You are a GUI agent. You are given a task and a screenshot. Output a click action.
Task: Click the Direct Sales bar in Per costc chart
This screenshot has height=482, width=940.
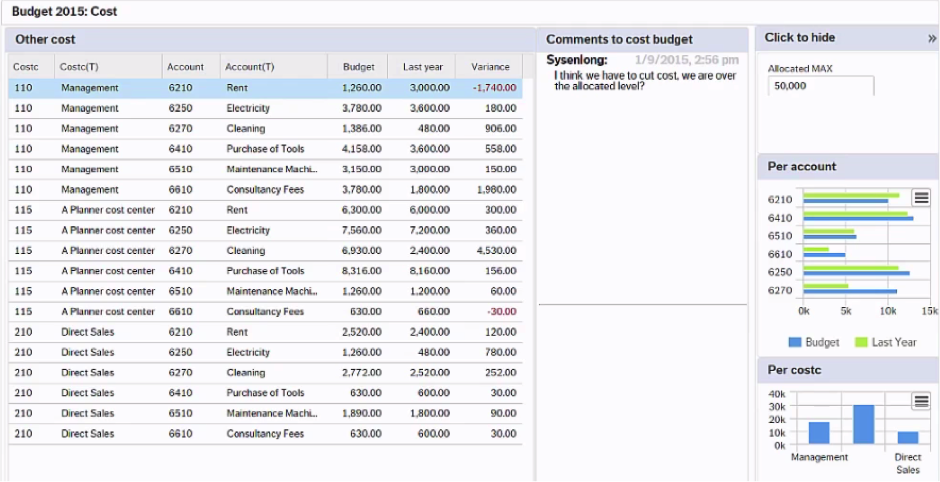coord(908,438)
